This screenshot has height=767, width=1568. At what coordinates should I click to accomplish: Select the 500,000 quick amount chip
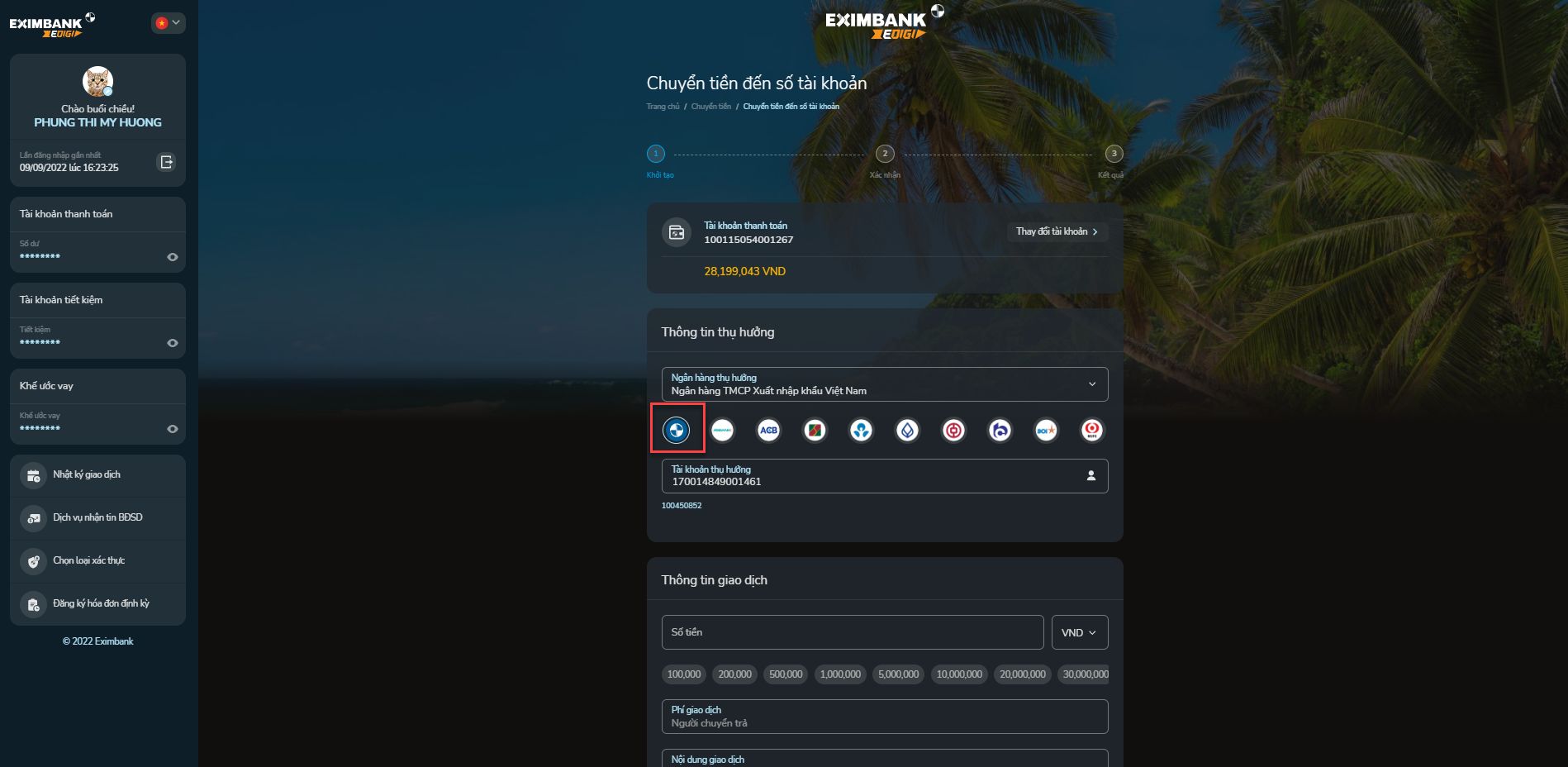[x=786, y=674]
